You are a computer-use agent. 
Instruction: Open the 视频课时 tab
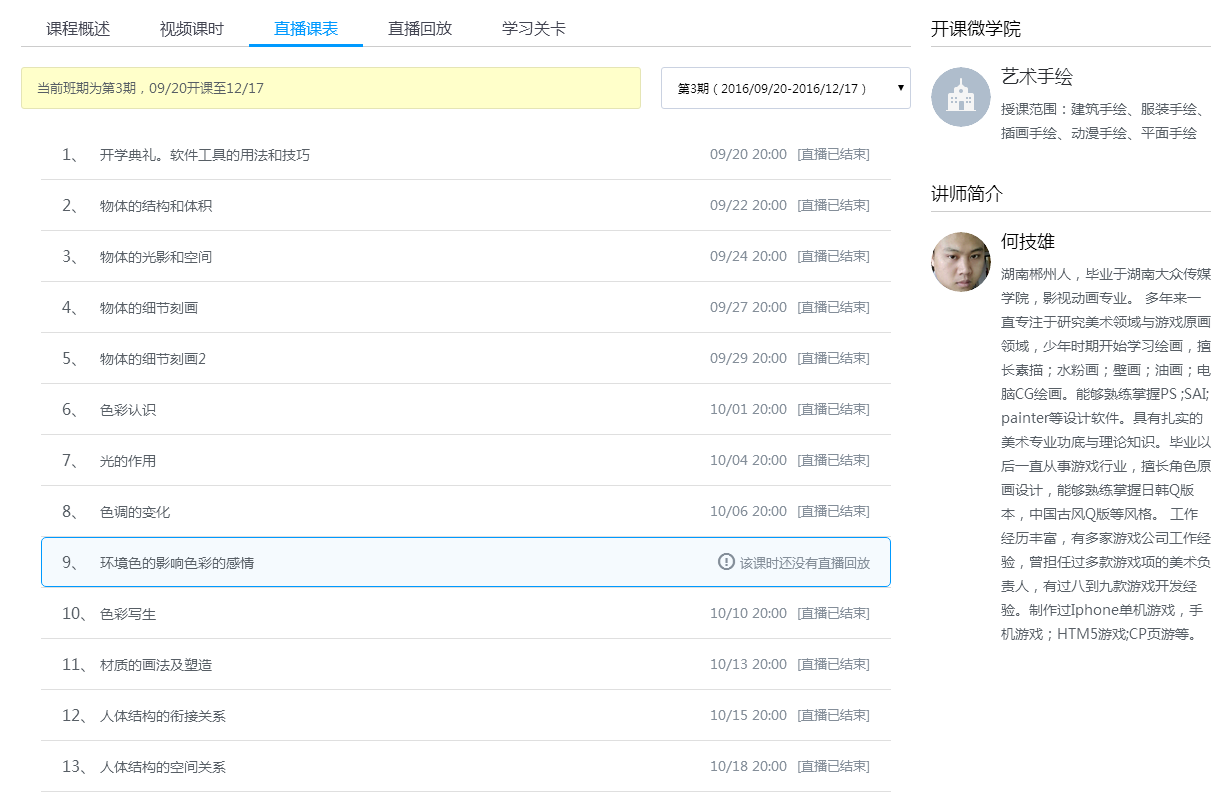pos(191,28)
